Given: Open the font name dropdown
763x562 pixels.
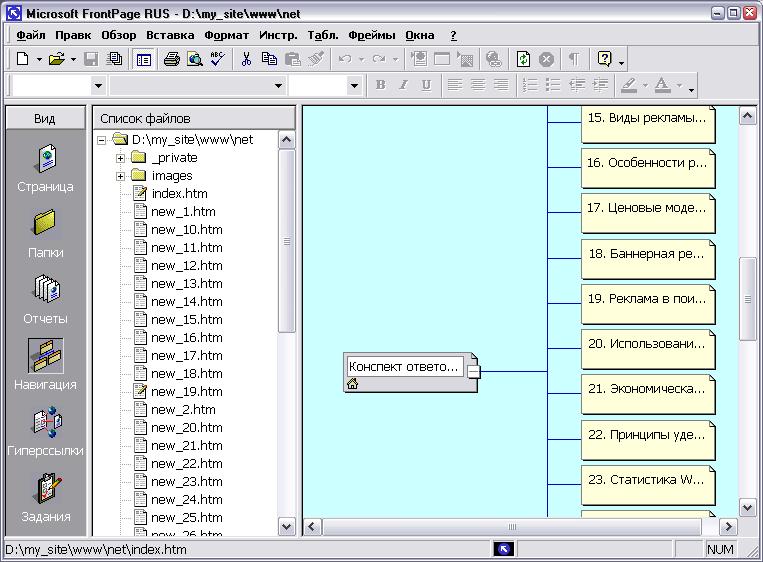Looking at the screenshot, I should pos(278,86).
